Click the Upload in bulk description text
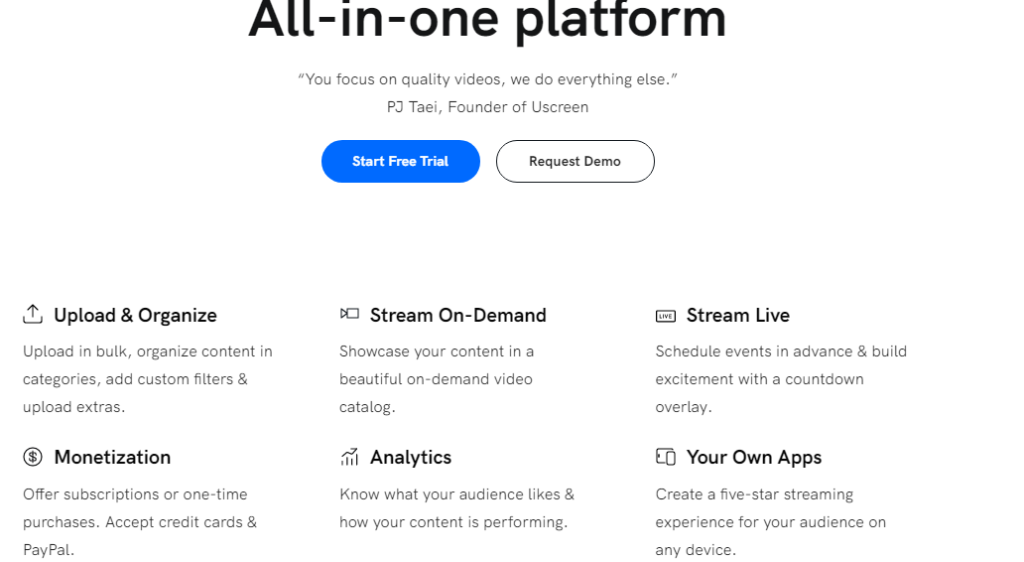This screenshot has height=562, width=1024. (x=147, y=379)
